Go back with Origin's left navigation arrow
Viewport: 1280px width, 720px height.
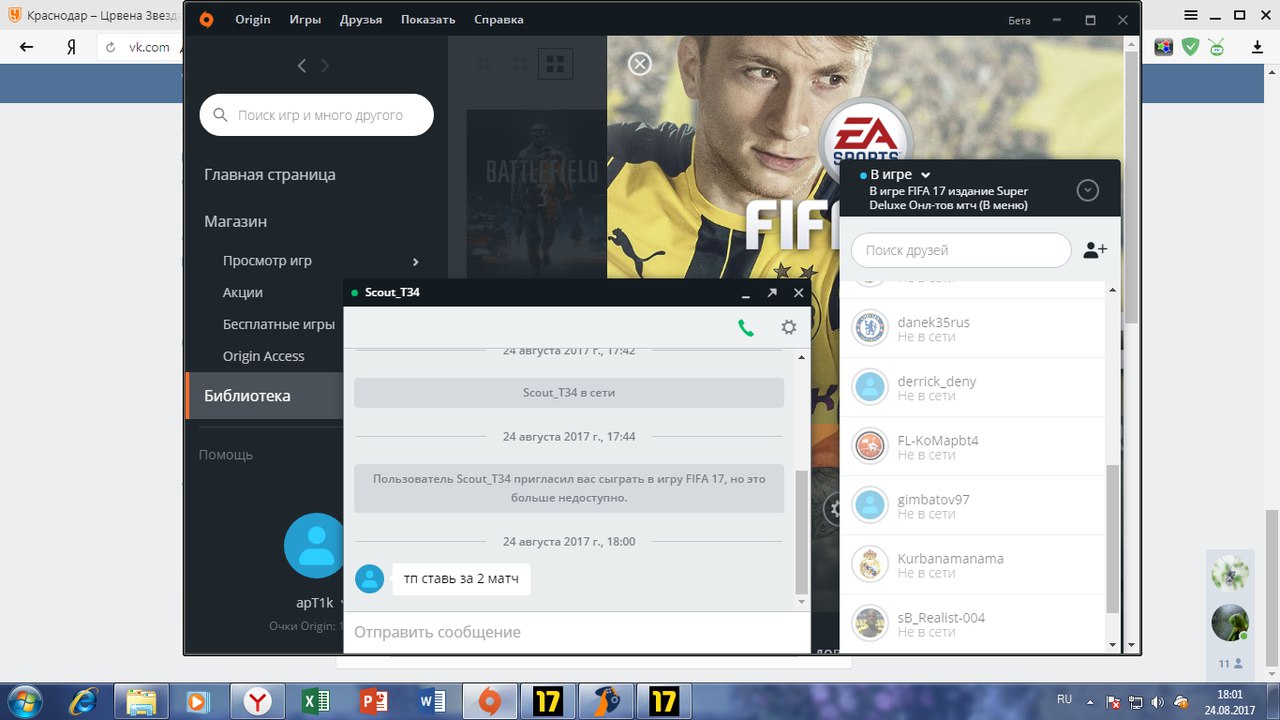pyautogui.click(x=302, y=66)
